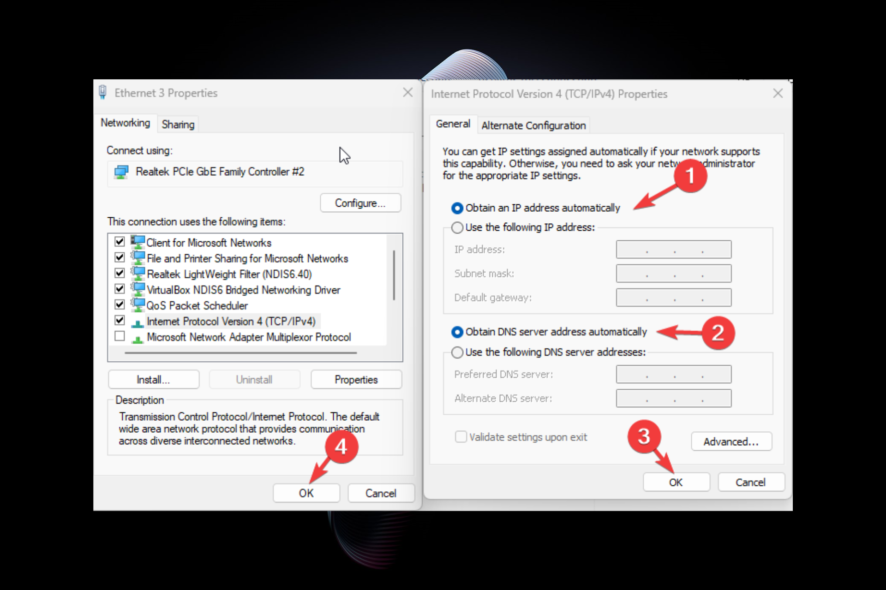Click the Default gateway input field
Viewport: 886px width, 590px height.
tap(674, 297)
